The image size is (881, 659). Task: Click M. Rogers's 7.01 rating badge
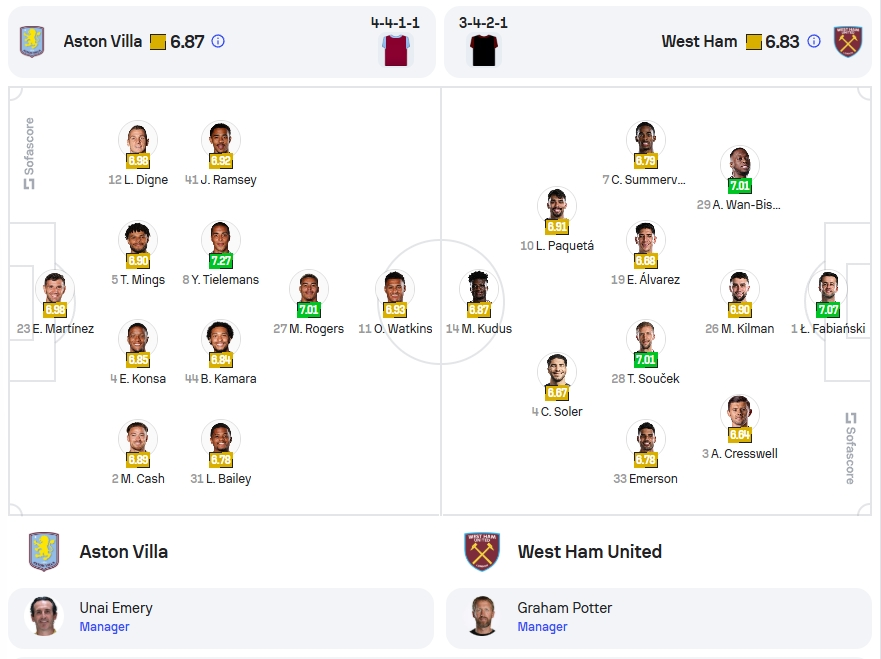(308, 310)
